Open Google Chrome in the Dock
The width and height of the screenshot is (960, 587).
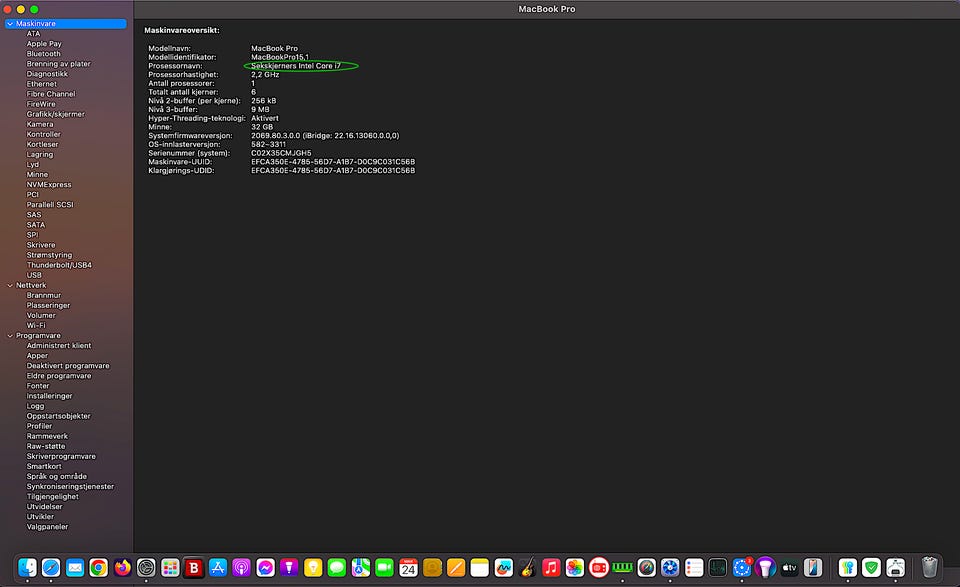point(99,567)
